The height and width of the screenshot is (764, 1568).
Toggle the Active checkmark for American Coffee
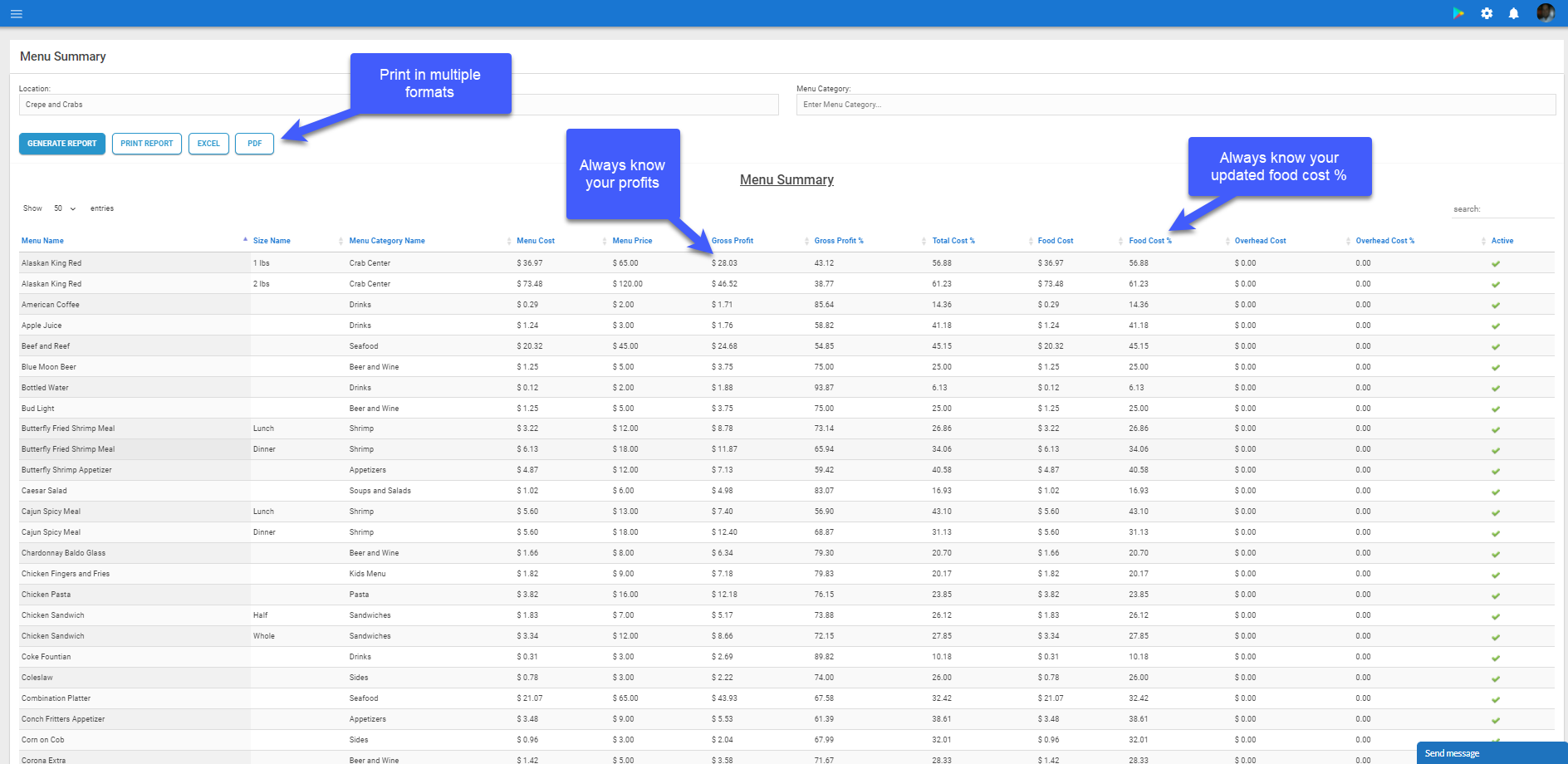coord(1496,305)
